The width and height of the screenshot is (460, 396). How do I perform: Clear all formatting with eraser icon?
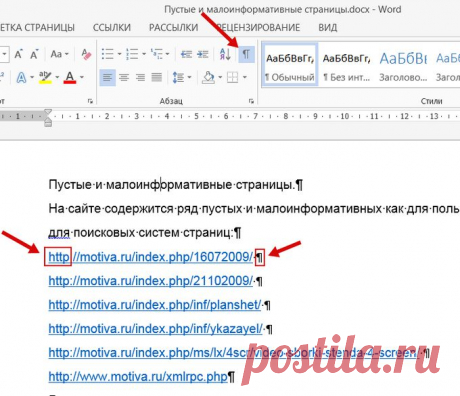(x=86, y=54)
